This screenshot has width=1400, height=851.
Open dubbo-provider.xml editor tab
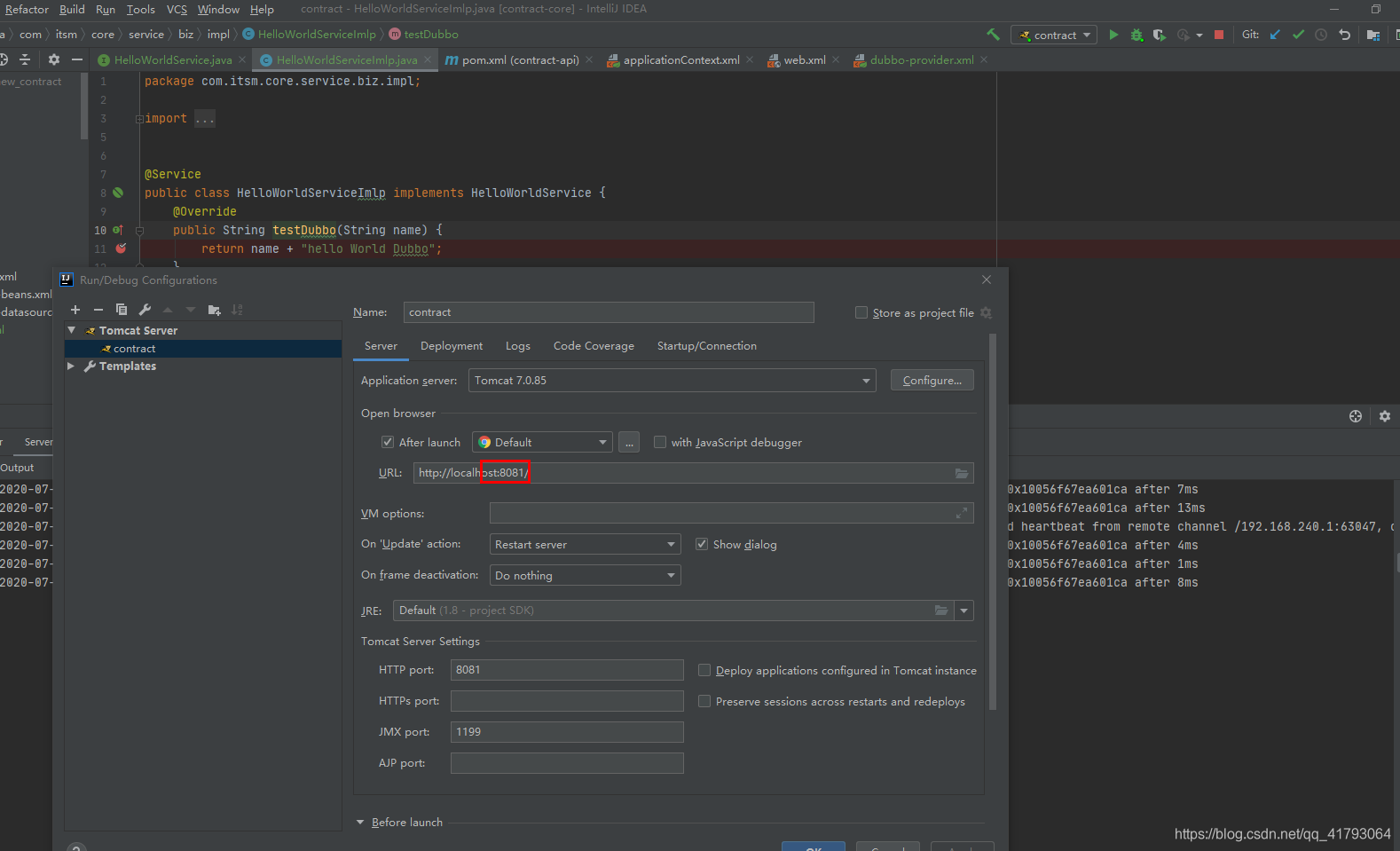tap(922, 60)
